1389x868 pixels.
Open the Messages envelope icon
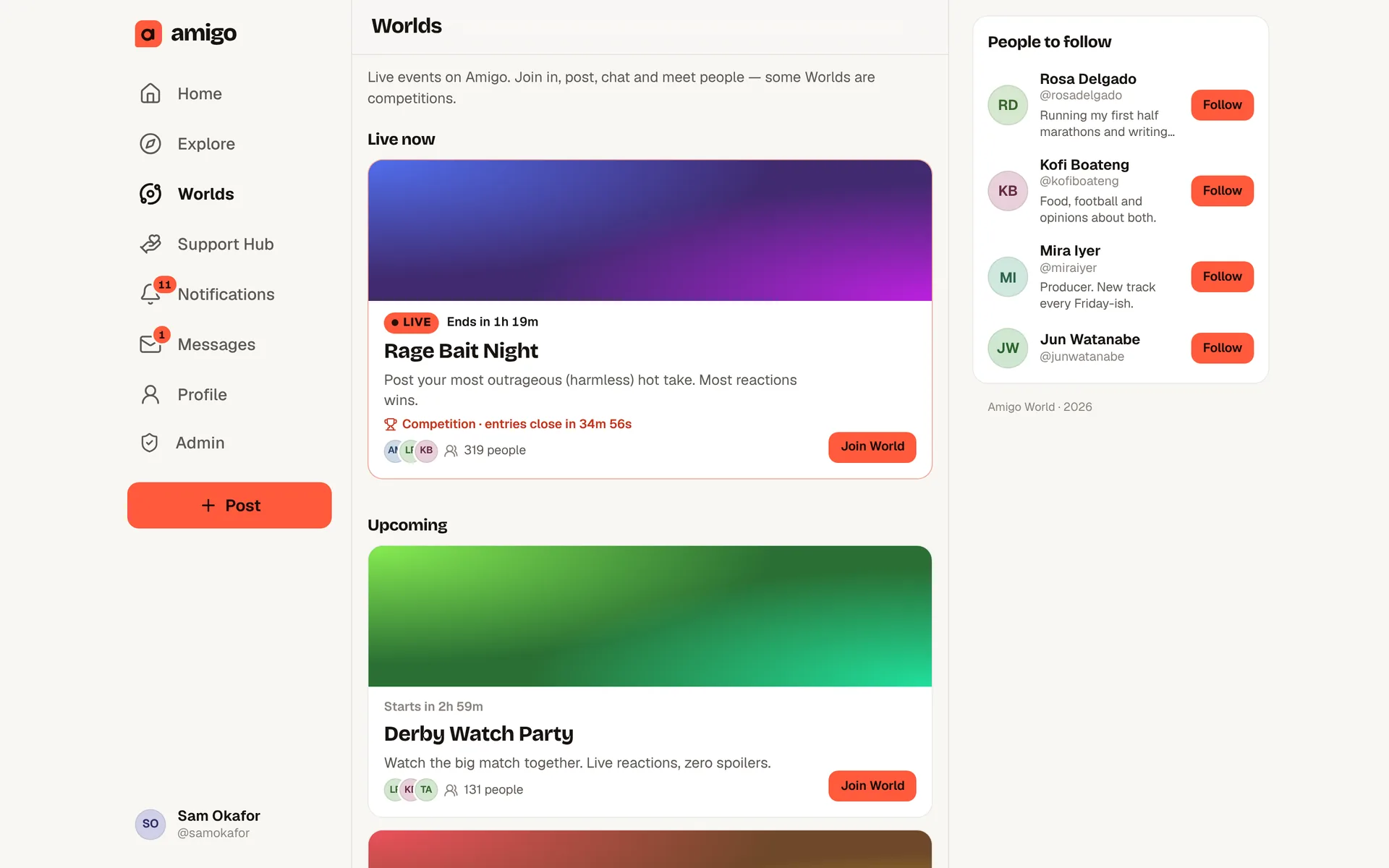pos(150,344)
